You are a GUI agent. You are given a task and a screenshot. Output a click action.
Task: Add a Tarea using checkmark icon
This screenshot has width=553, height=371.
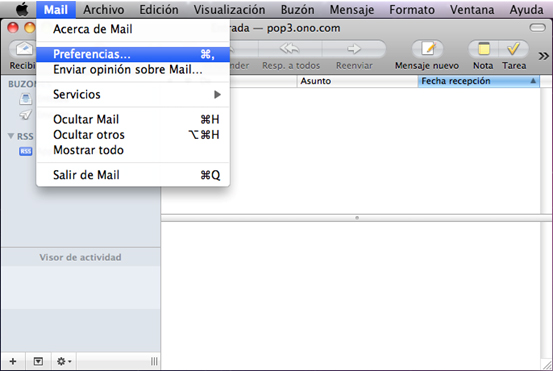513,49
